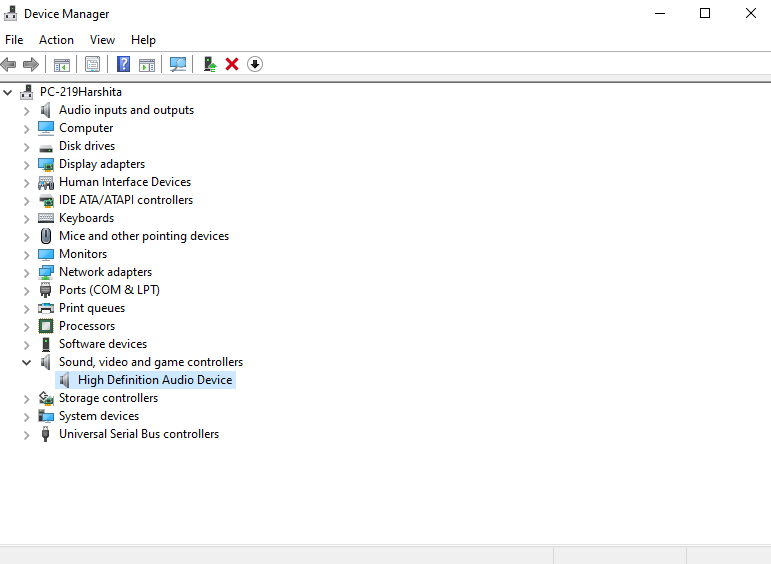This screenshot has height=564, width=771.
Task: Click the Back arrow toolbar icon
Action: point(8,64)
